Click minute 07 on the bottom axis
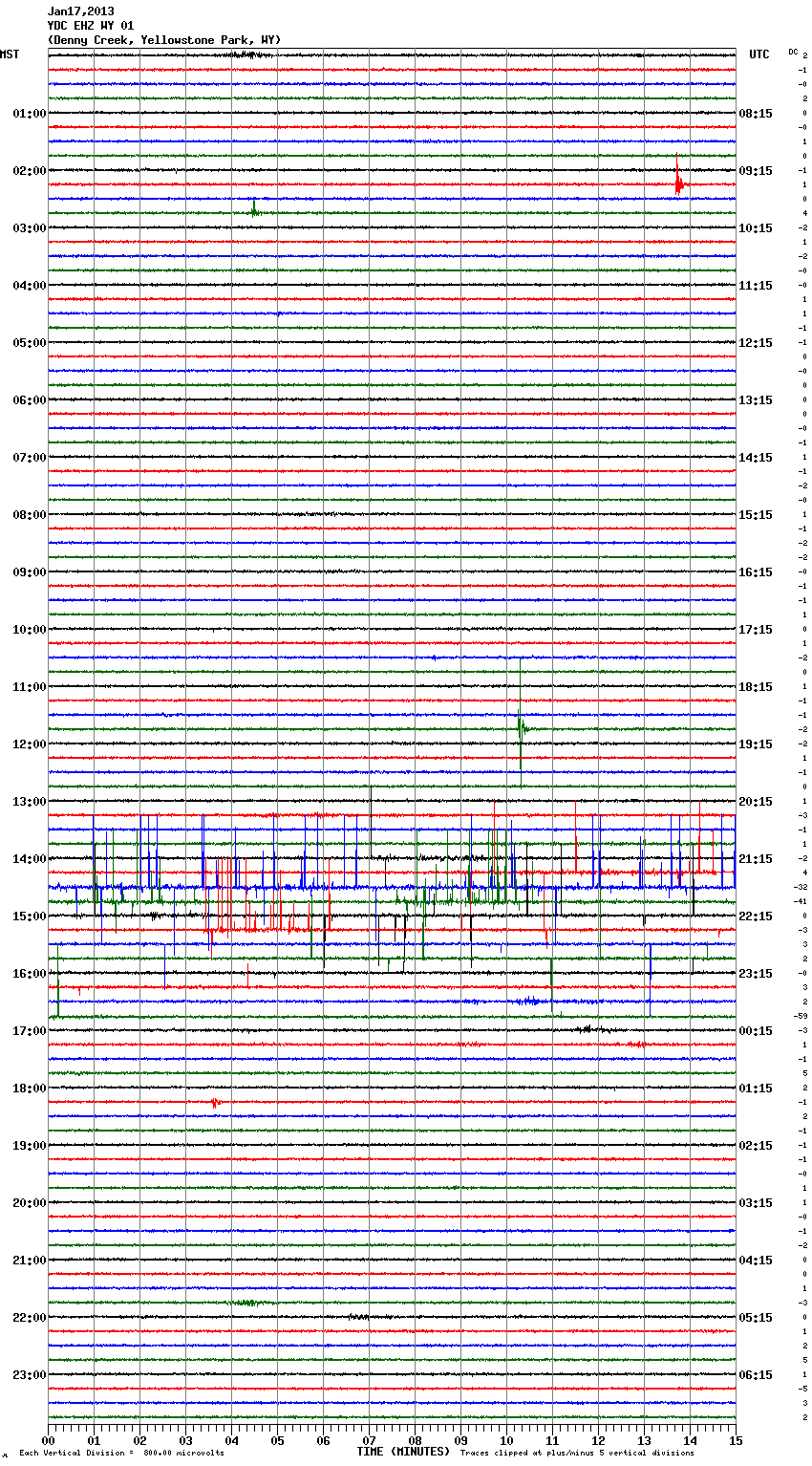 (369, 1440)
